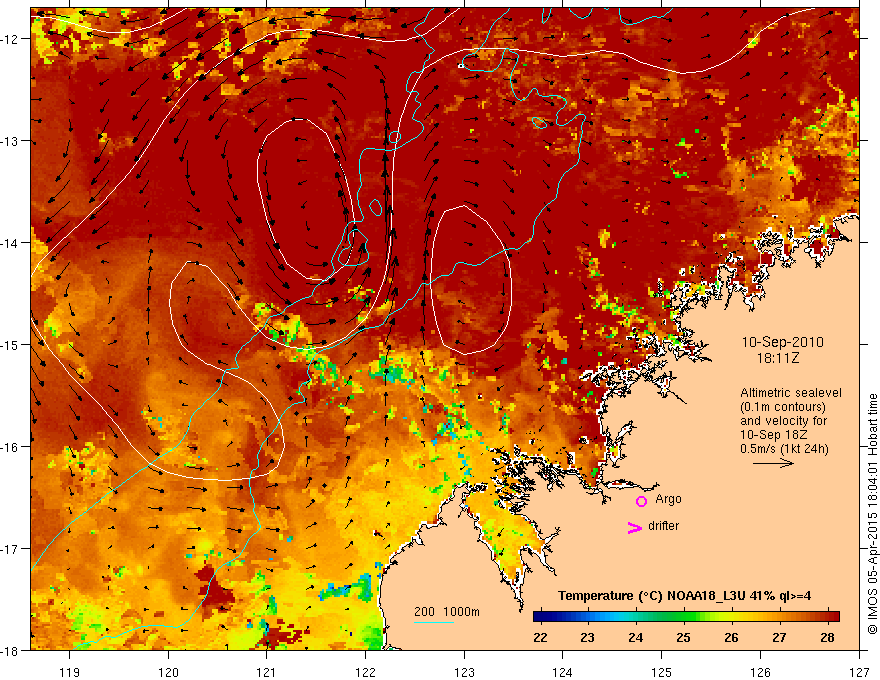
Task: Click the 'drifter' legend label
Action: [663, 526]
